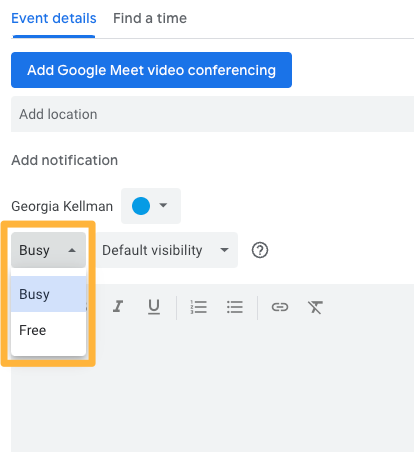Click the Georgia Kellman calendar name
This screenshot has height=452, width=414.
62,206
